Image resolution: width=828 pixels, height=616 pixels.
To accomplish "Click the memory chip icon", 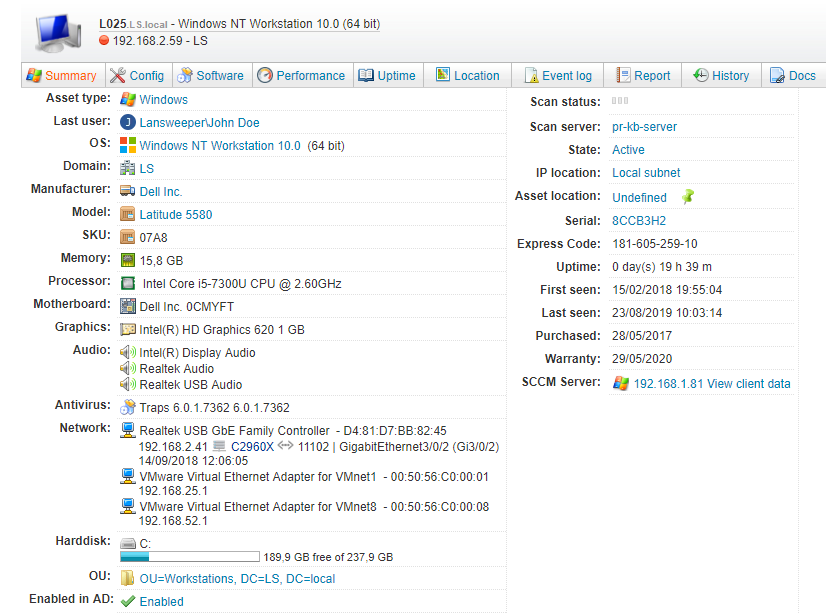I will (128, 260).
